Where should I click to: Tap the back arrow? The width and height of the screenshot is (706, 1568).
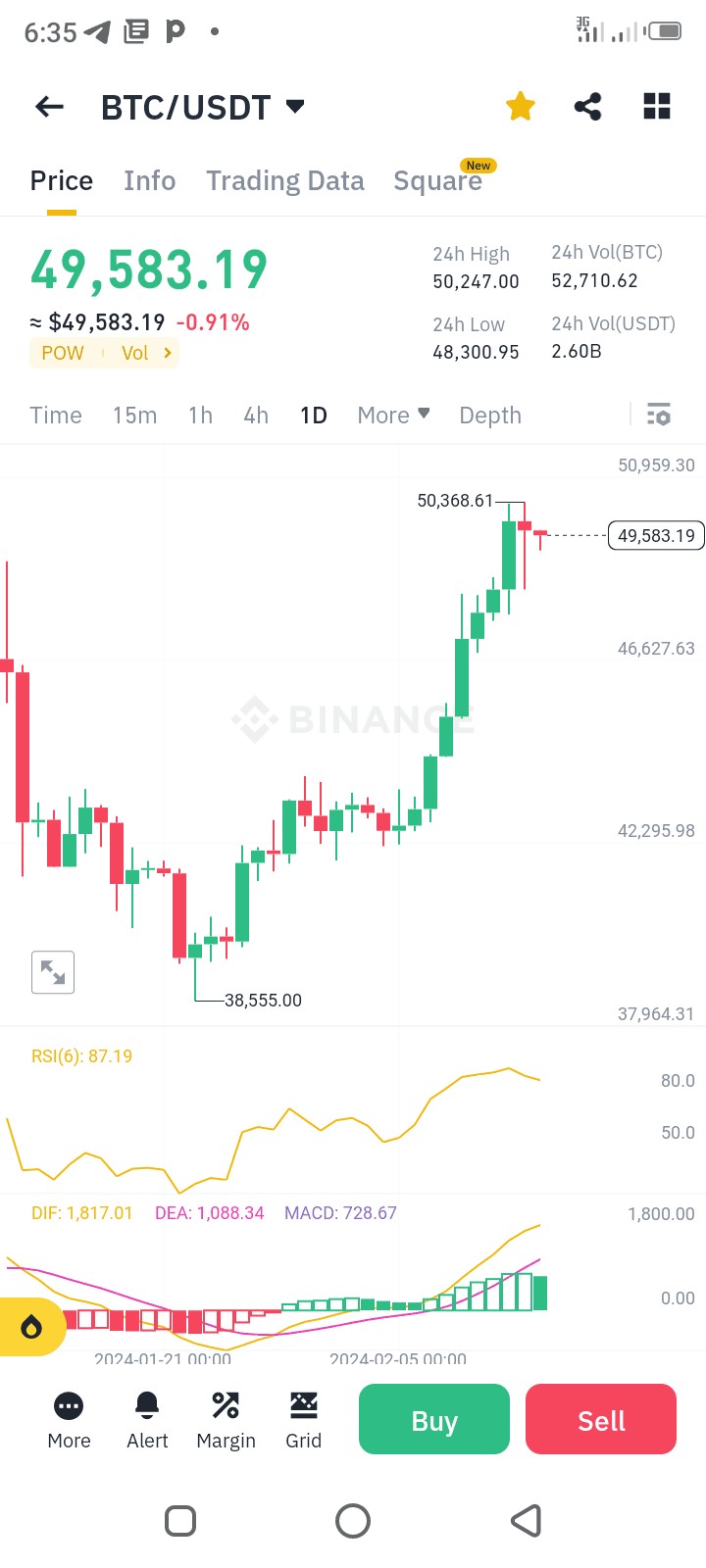(x=48, y=106)
